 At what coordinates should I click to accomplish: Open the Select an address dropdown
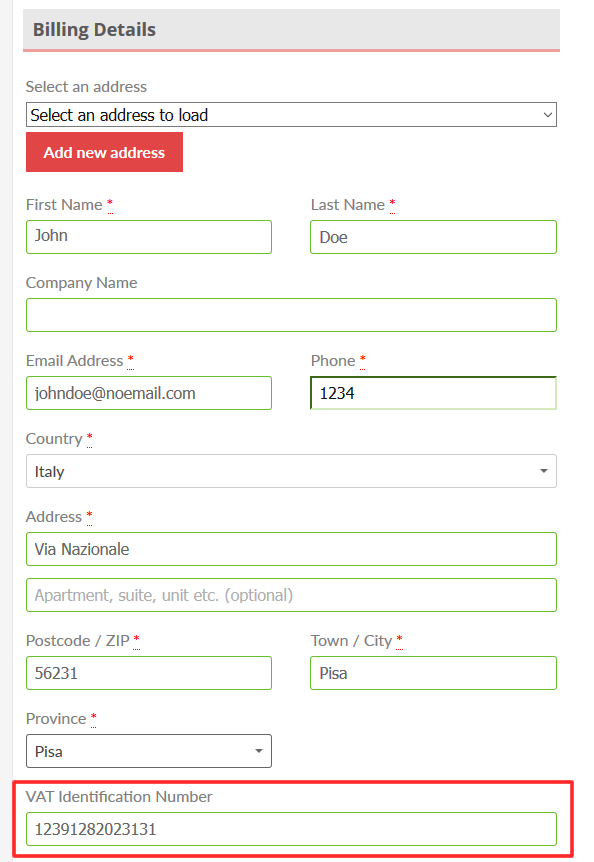291,114
